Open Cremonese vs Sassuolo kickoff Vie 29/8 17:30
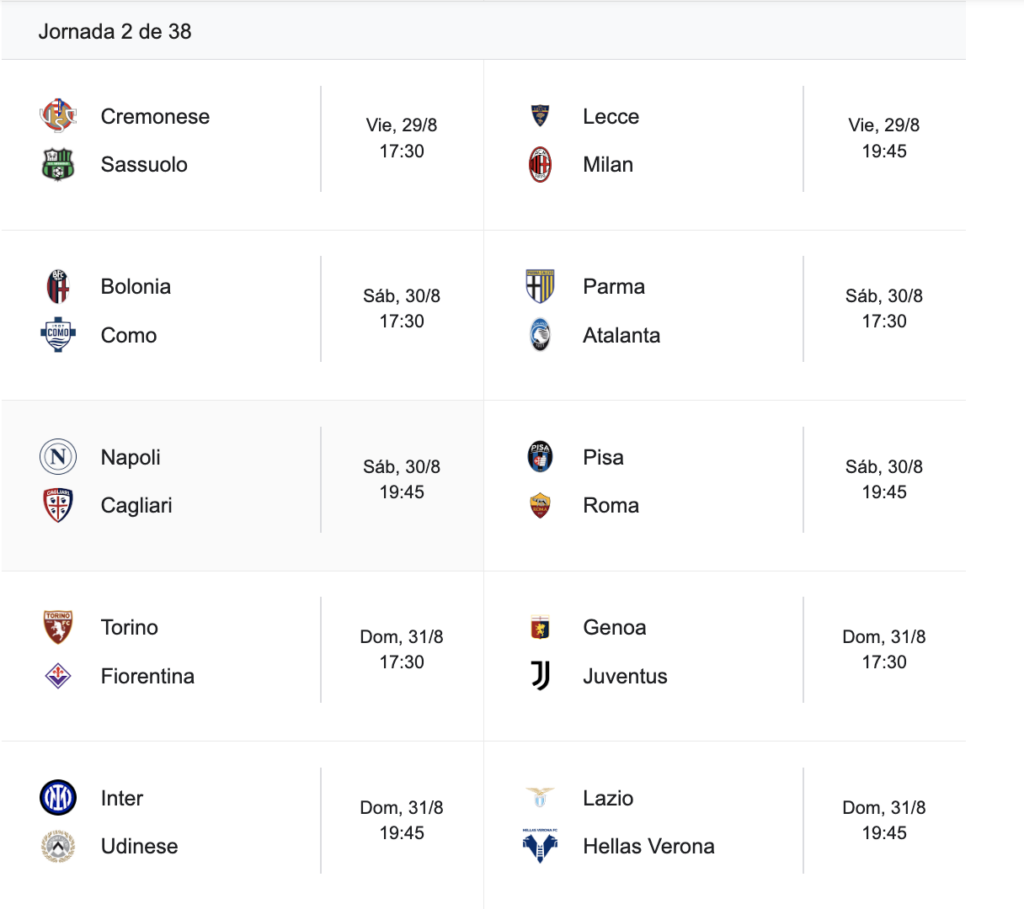 pos(402,138)
